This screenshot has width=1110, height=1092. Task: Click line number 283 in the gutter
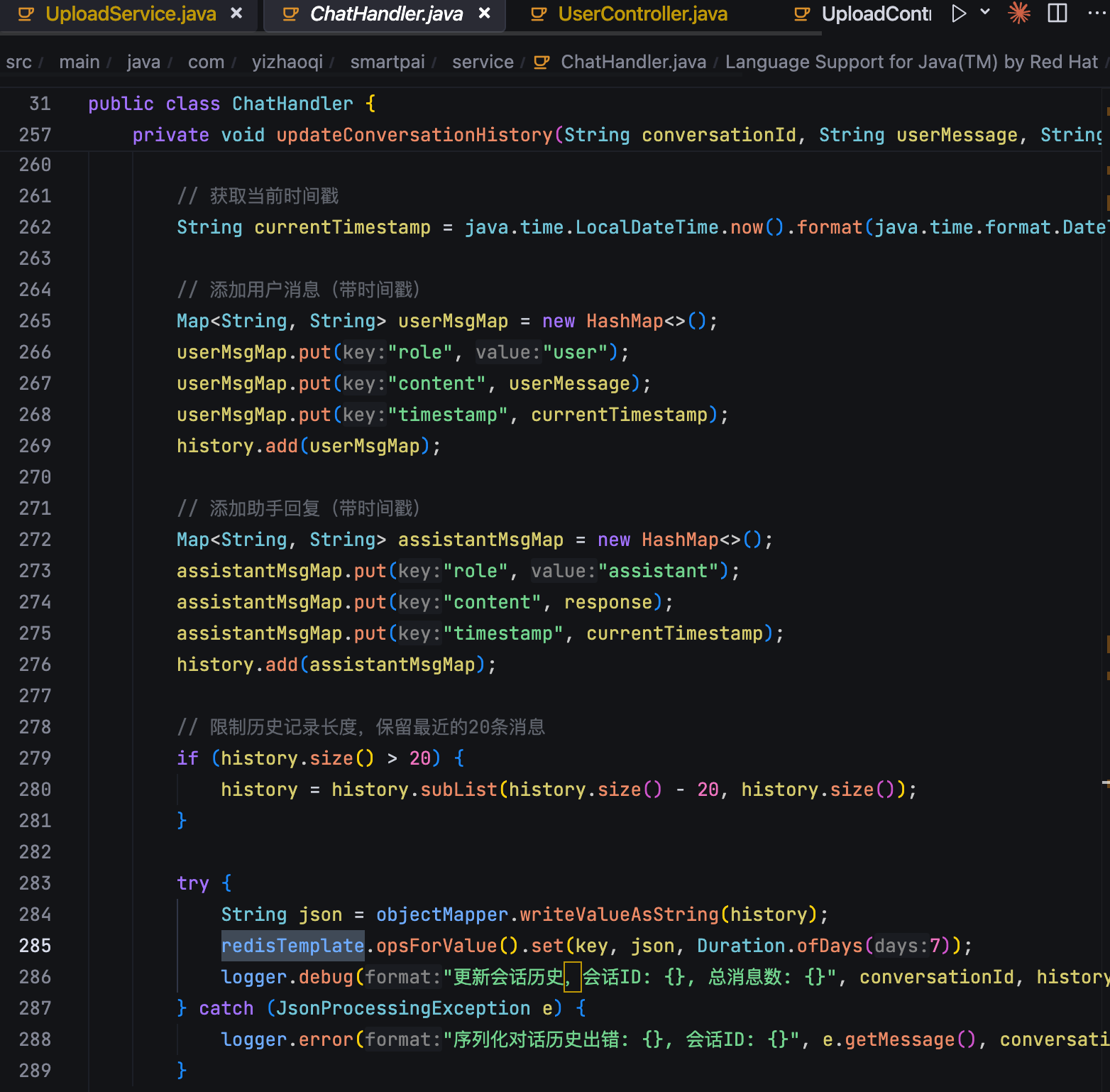(35, 883)
